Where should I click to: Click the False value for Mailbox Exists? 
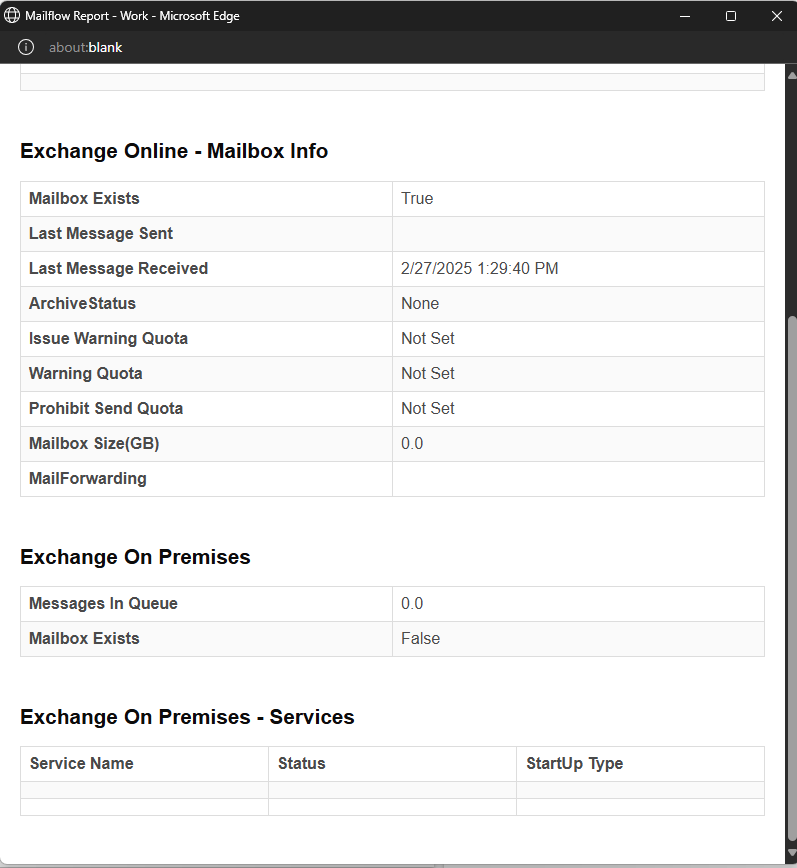(420, 638)
